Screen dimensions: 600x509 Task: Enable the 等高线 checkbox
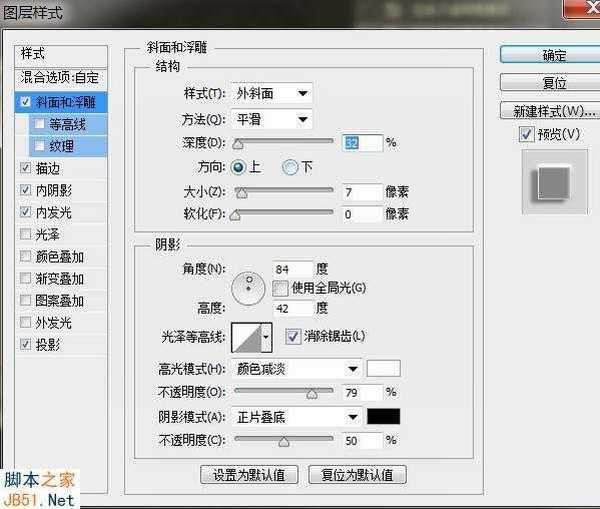[39, 124]
